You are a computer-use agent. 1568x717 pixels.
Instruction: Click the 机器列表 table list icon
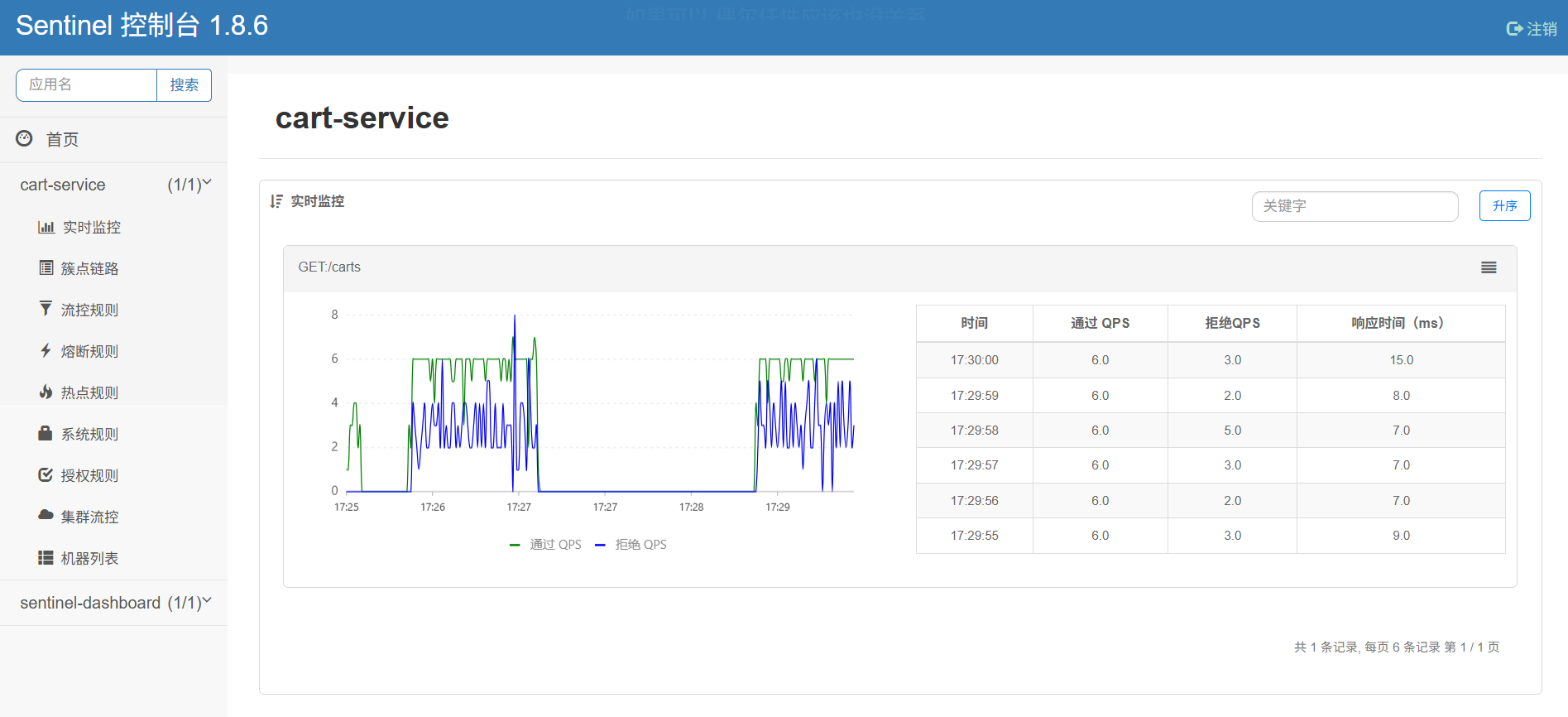[x=46, y=557]
